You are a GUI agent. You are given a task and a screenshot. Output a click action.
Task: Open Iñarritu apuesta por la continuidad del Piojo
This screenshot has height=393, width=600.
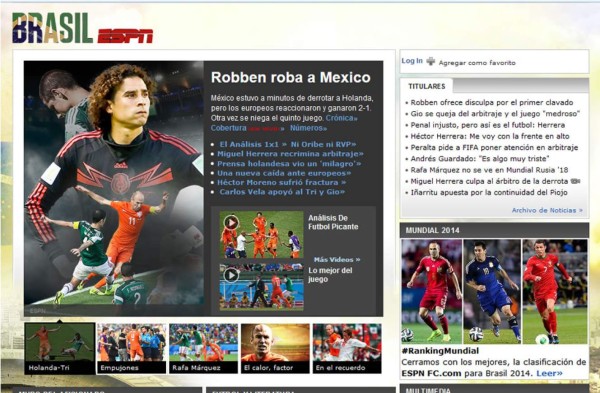489,192
